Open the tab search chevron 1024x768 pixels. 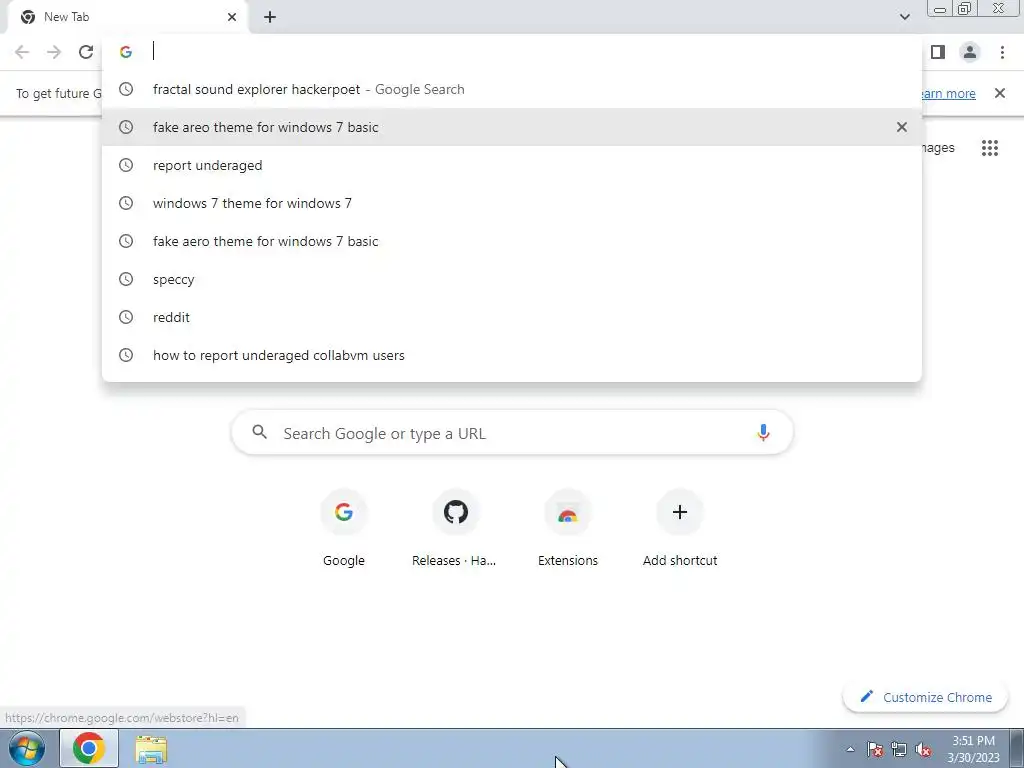(x=904, y=17)
